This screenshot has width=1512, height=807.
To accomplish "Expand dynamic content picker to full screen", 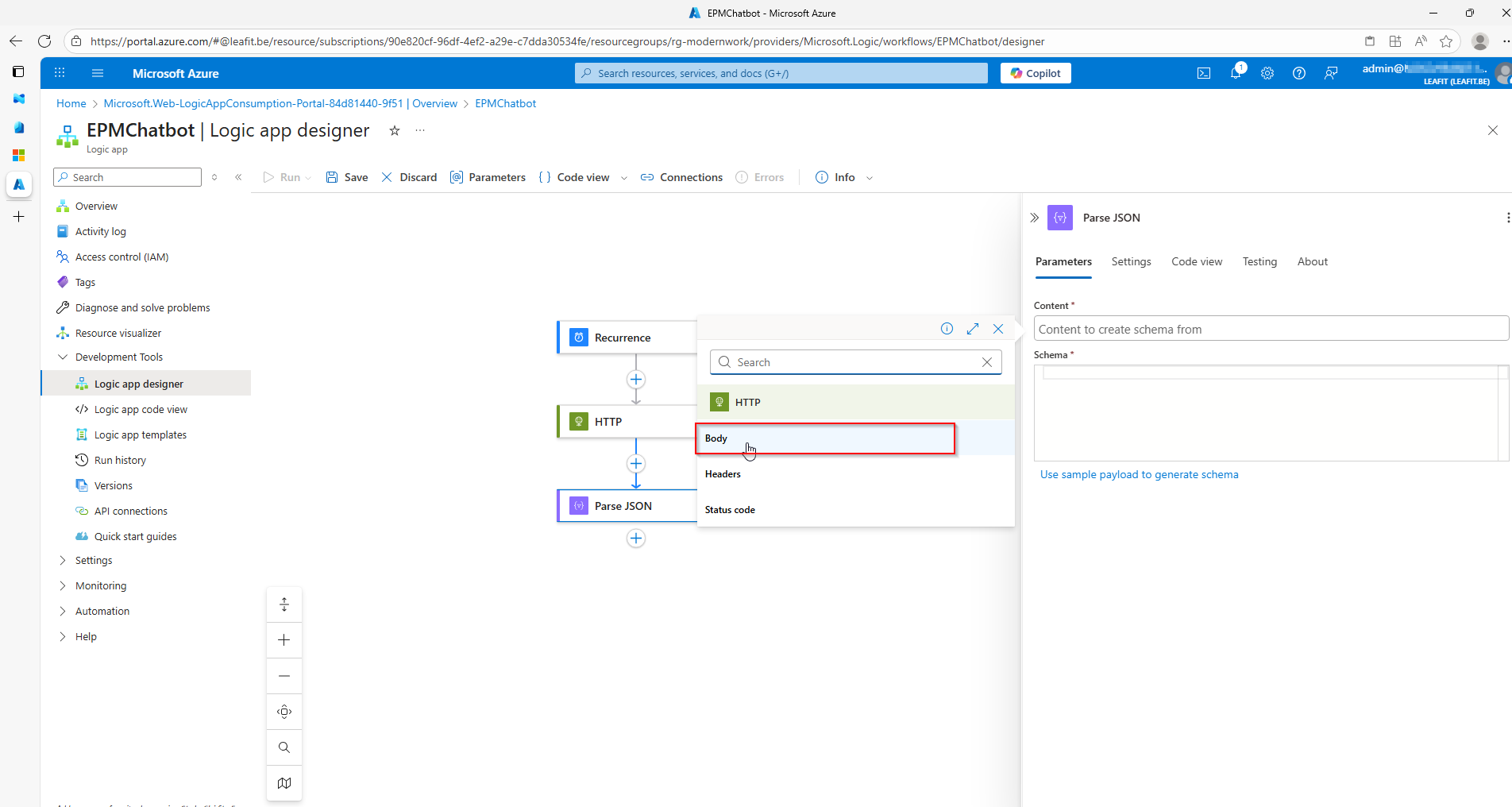I will coord(973,329).
